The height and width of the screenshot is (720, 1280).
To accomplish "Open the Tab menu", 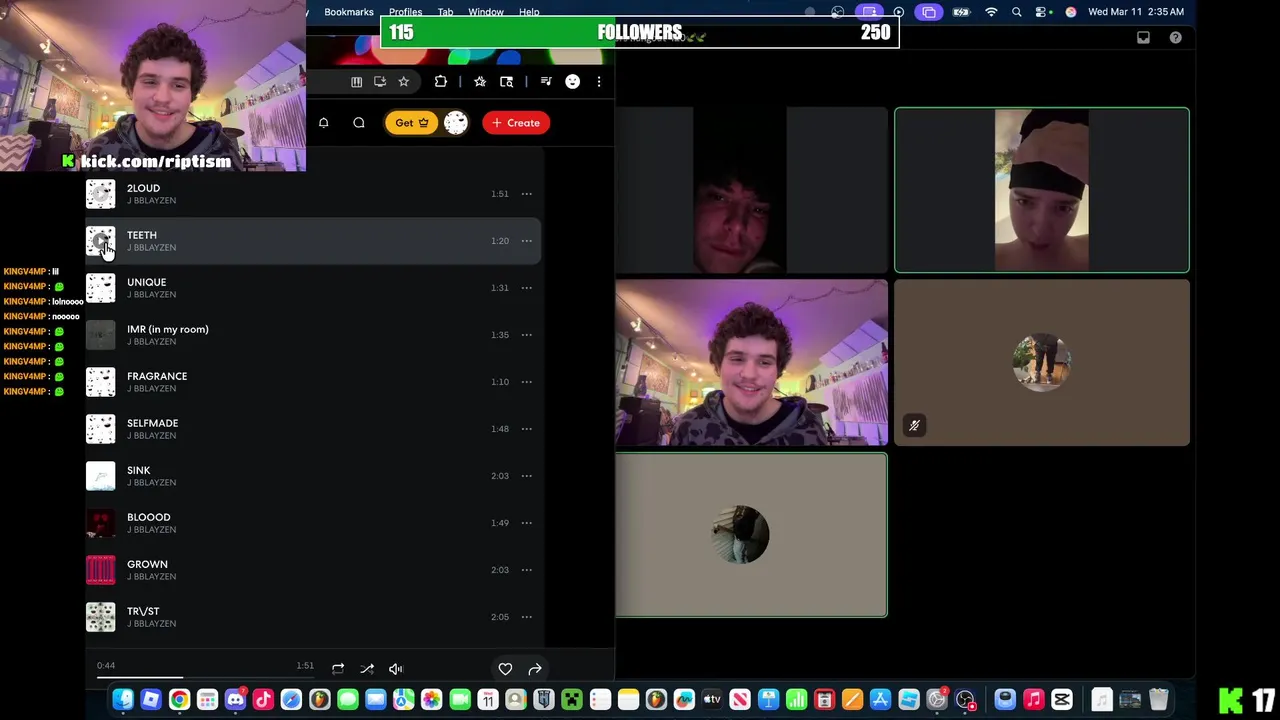I will [x=445, y=12].
